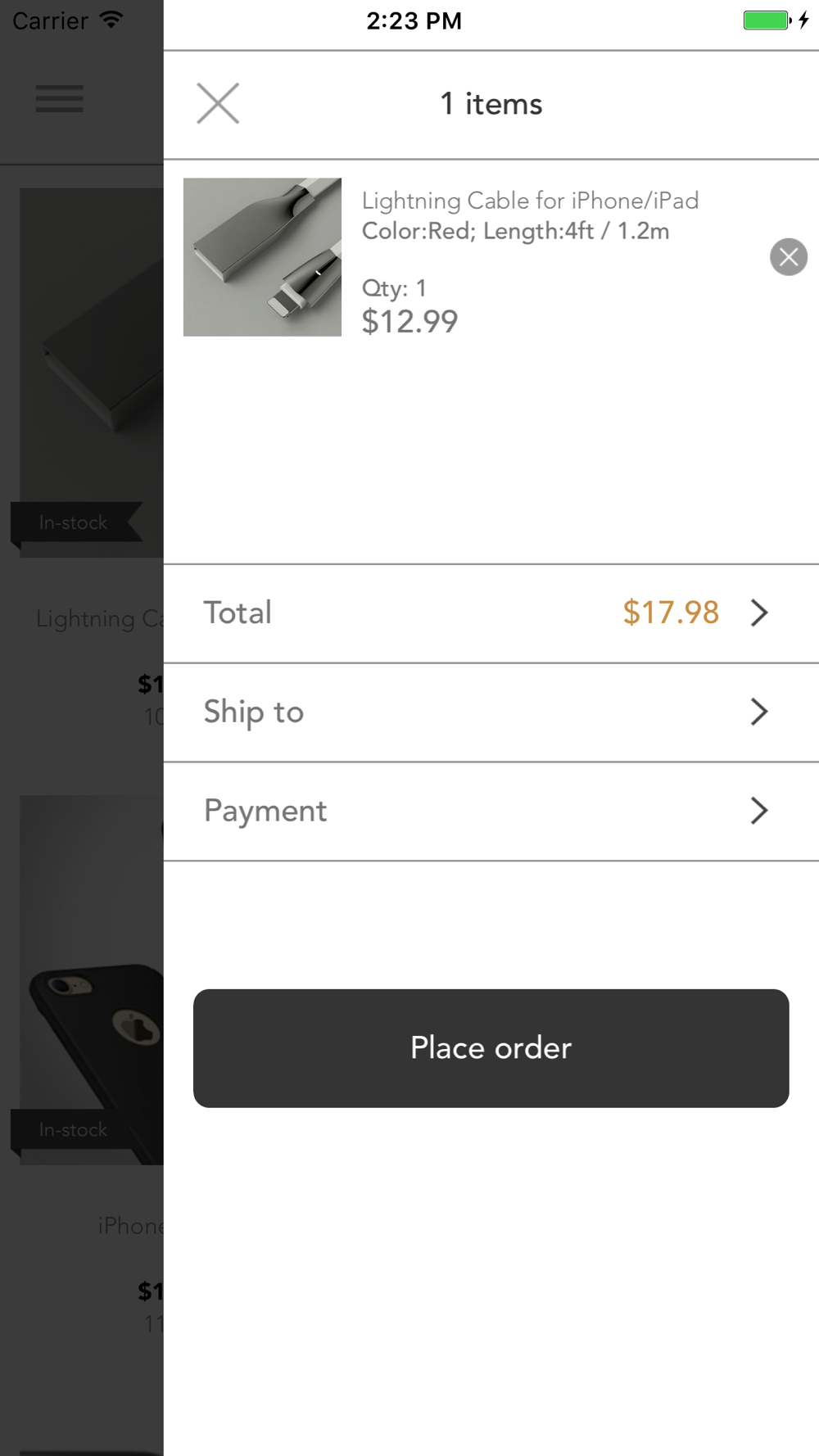
Task: Tap the orange $17.98 total amount
Action: pos(671,613)
